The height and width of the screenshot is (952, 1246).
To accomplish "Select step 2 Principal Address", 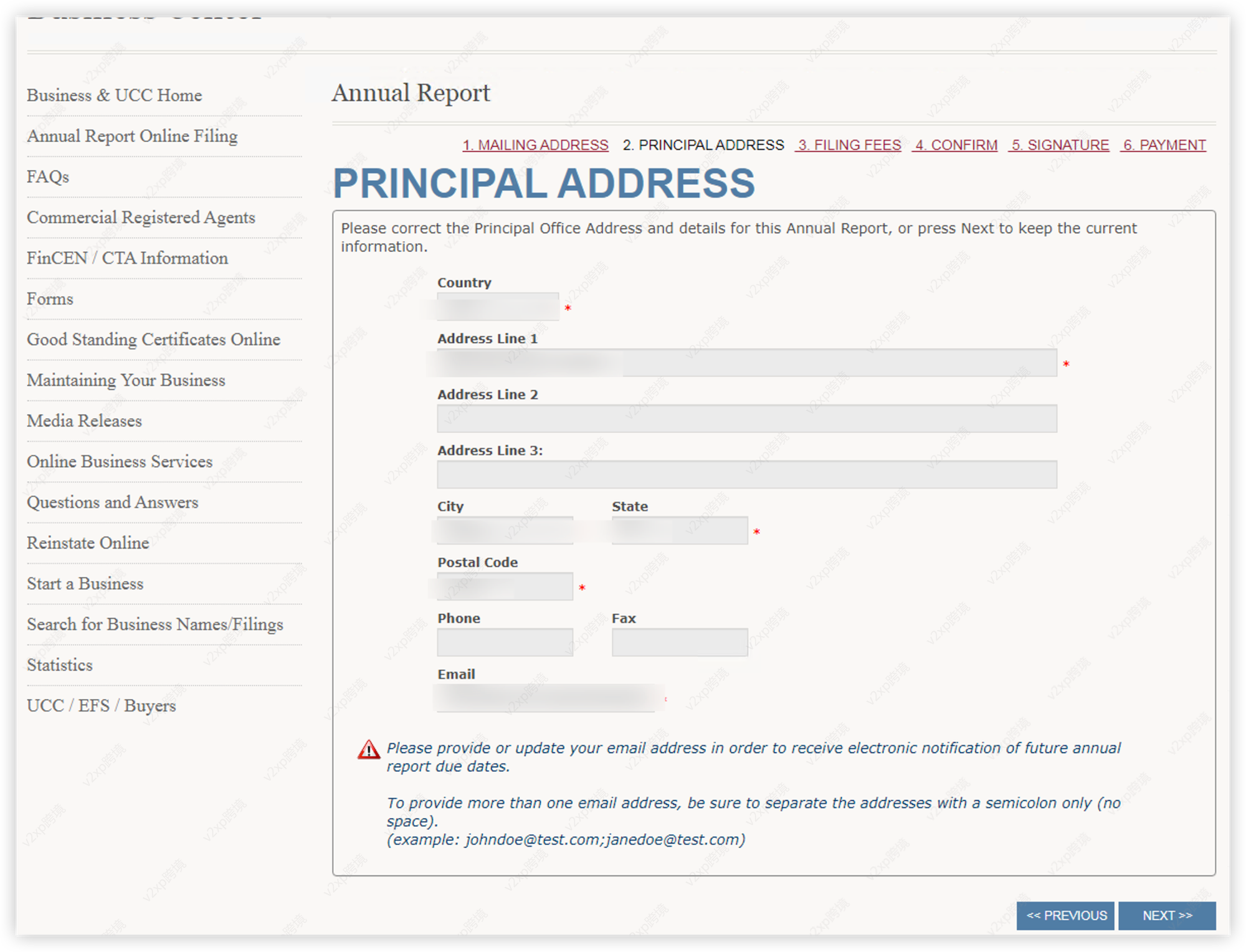I will [703, 145].
